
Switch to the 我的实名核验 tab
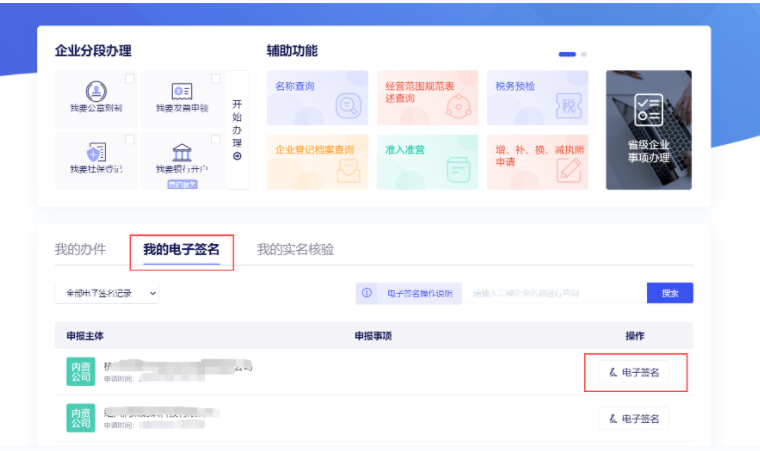click(x=295, y=249)
